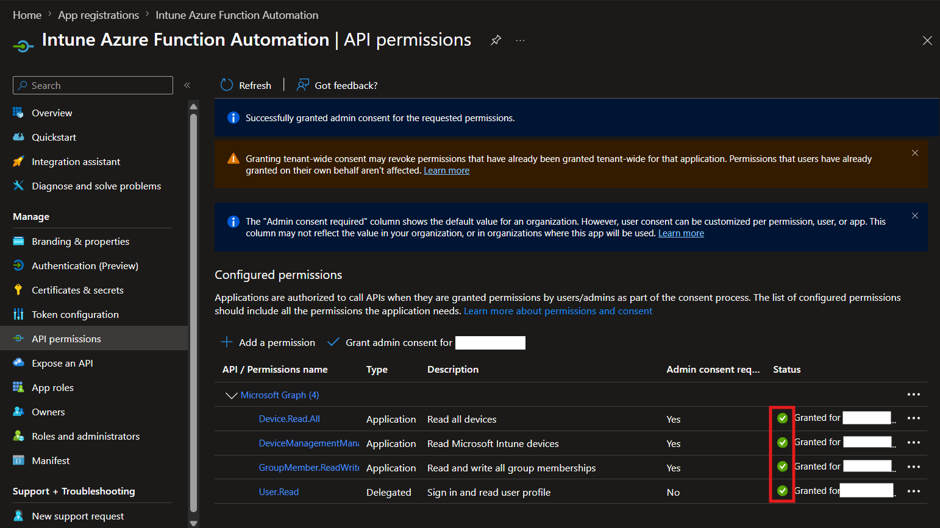940x528 pixels.
Task: Open Learn more about permissions and consent
Action: [558, 311]
